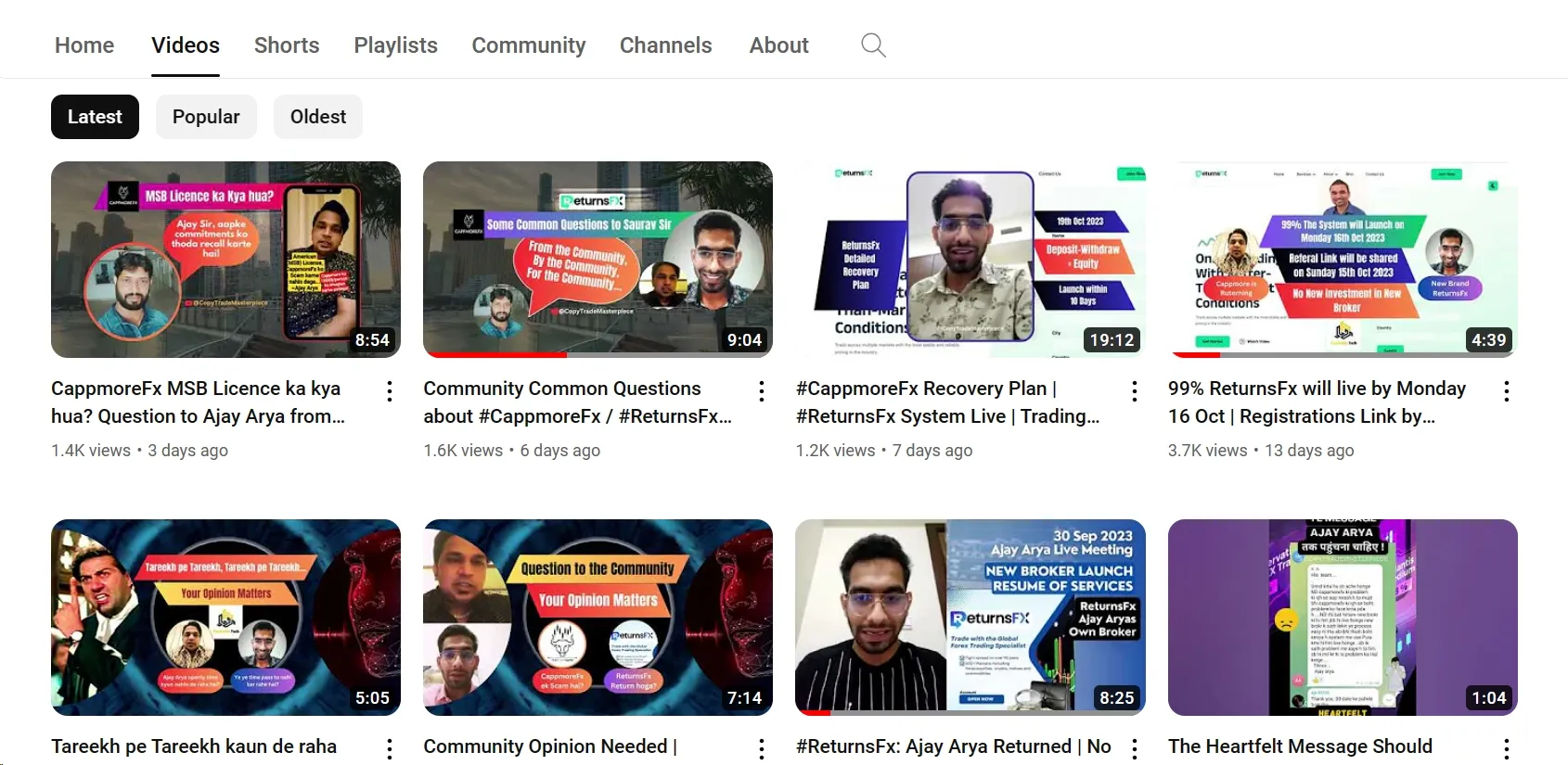Play the Ajay Arya heartfelt message thumbnail
The height and width of the screenshot is (765, 1568).
[x=1343, y=618]
